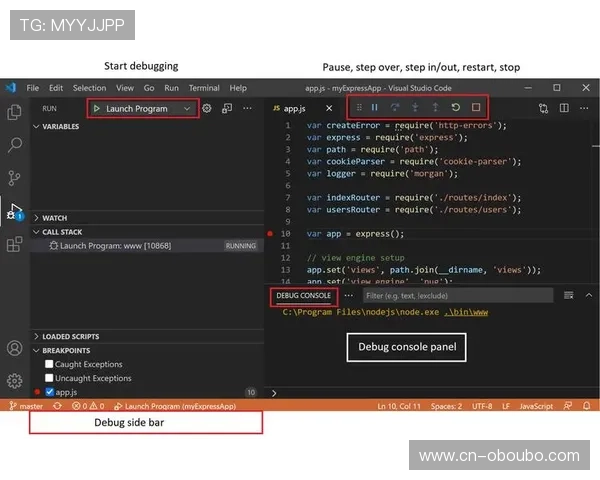This screenshot has width=600, height=480.
Task: Click the Restart debugging icon
Action: click(x=456, y=107)
